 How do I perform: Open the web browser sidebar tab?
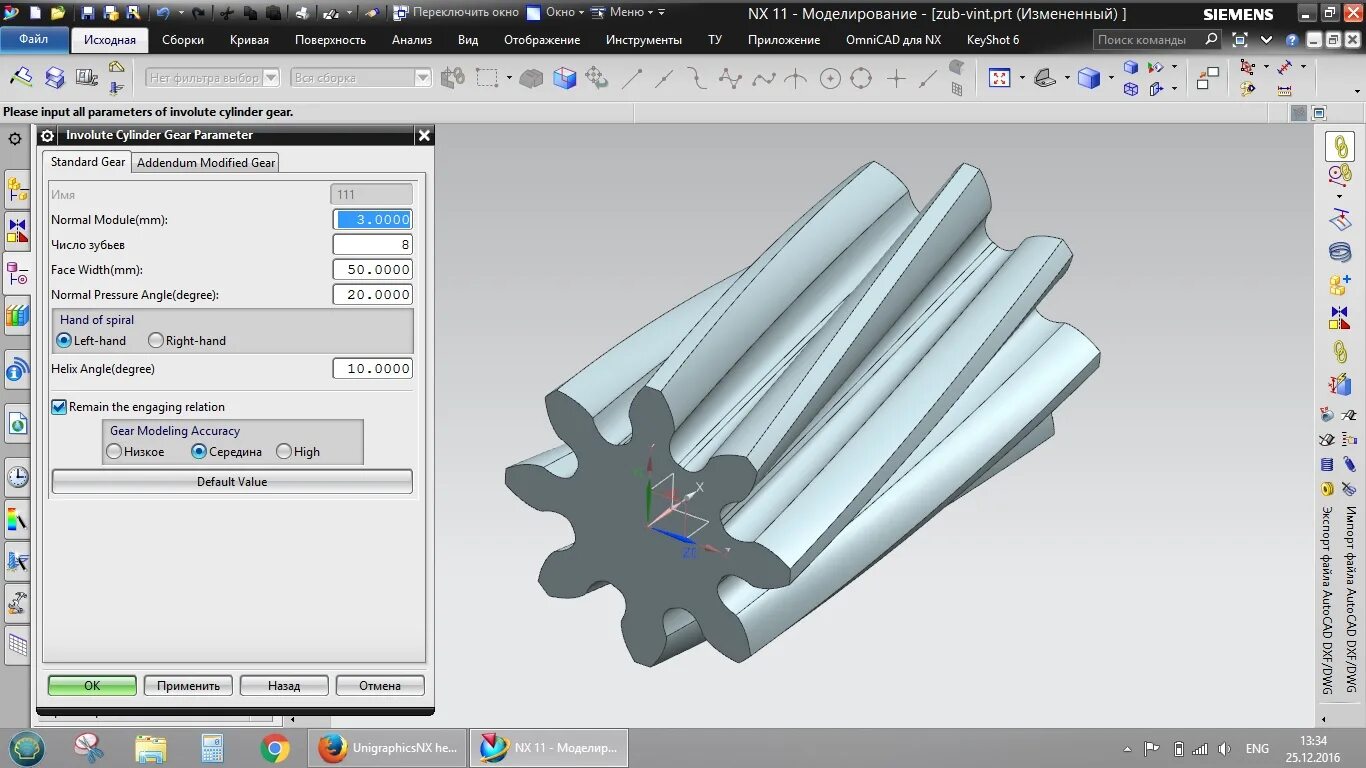(17, 424)
